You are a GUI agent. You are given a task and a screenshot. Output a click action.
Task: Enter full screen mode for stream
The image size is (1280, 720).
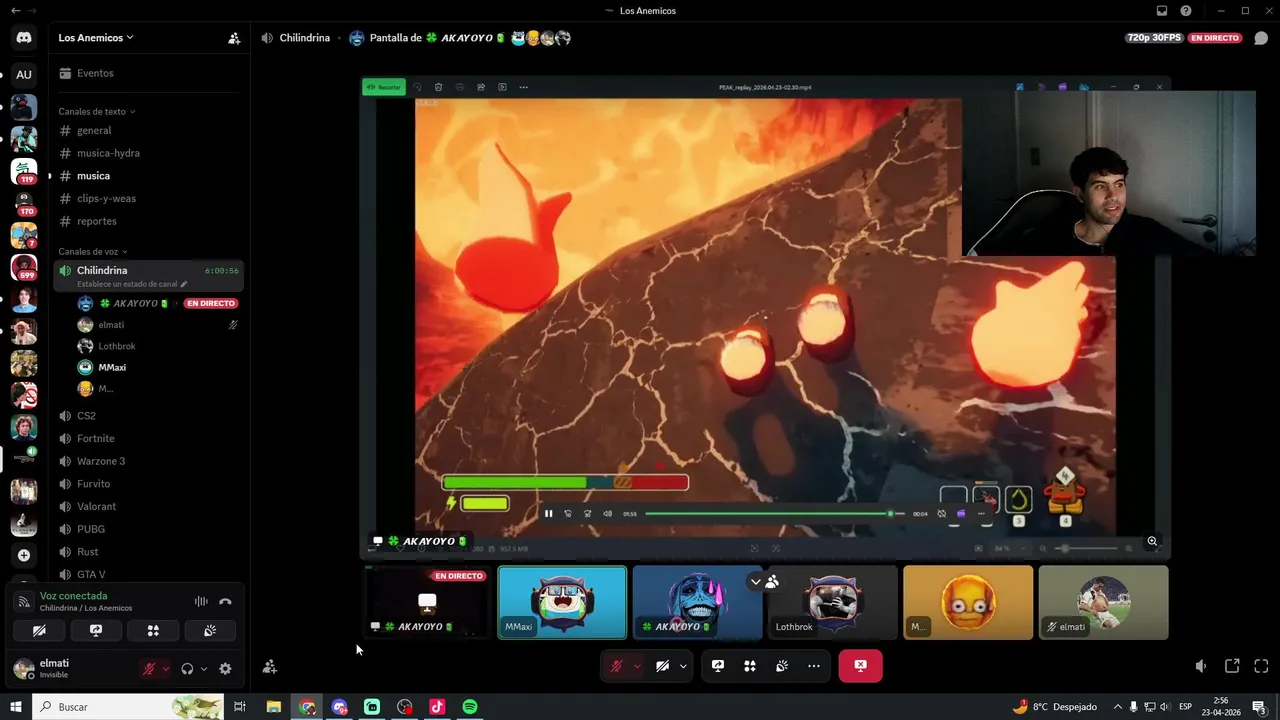click(x=1261, y=666)
